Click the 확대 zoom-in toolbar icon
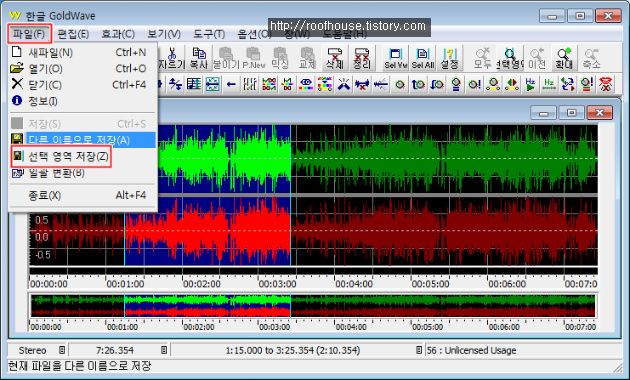The width and height of the screenshot is (630, 380). 564,58
